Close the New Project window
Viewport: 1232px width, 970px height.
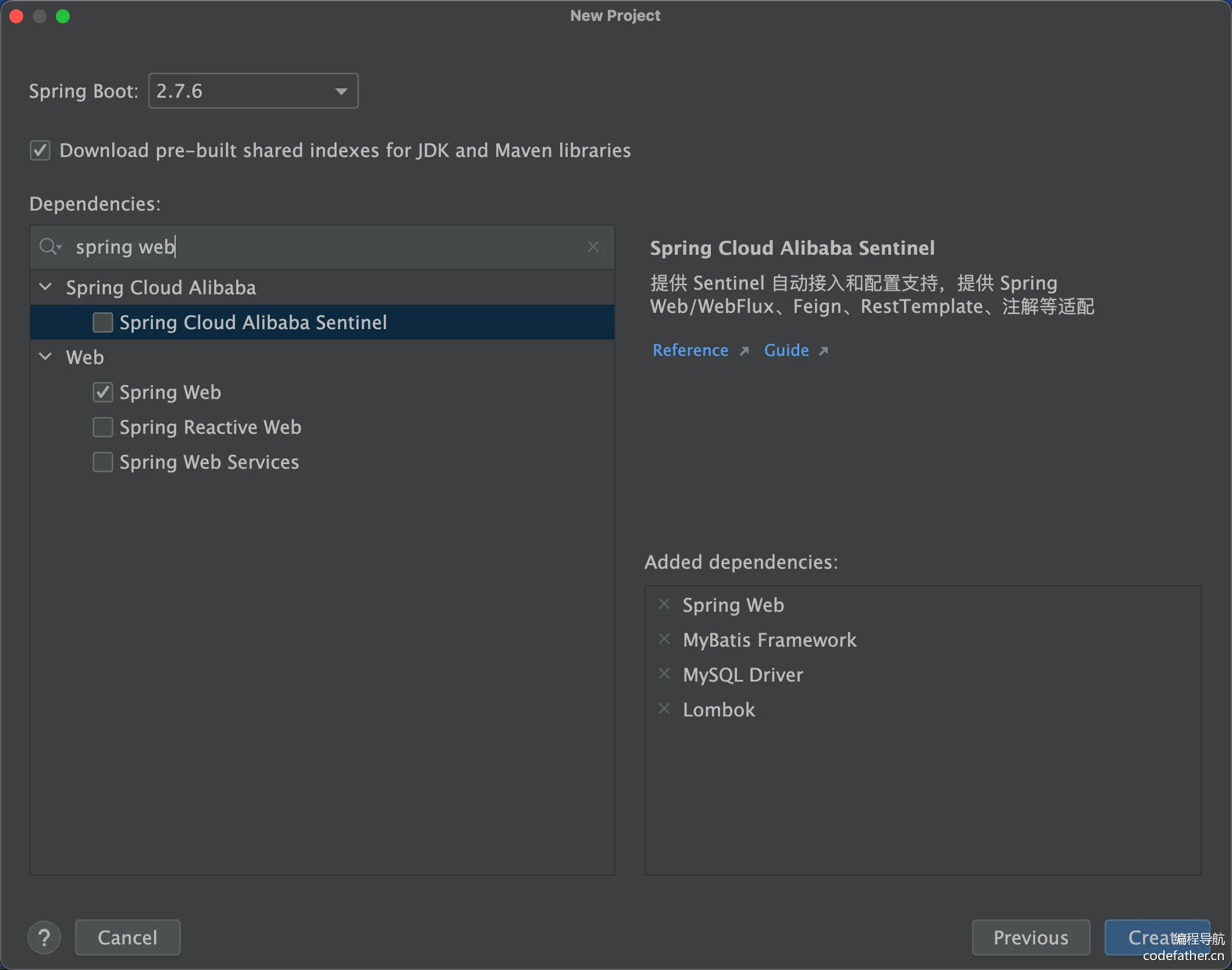coord(16,16)
